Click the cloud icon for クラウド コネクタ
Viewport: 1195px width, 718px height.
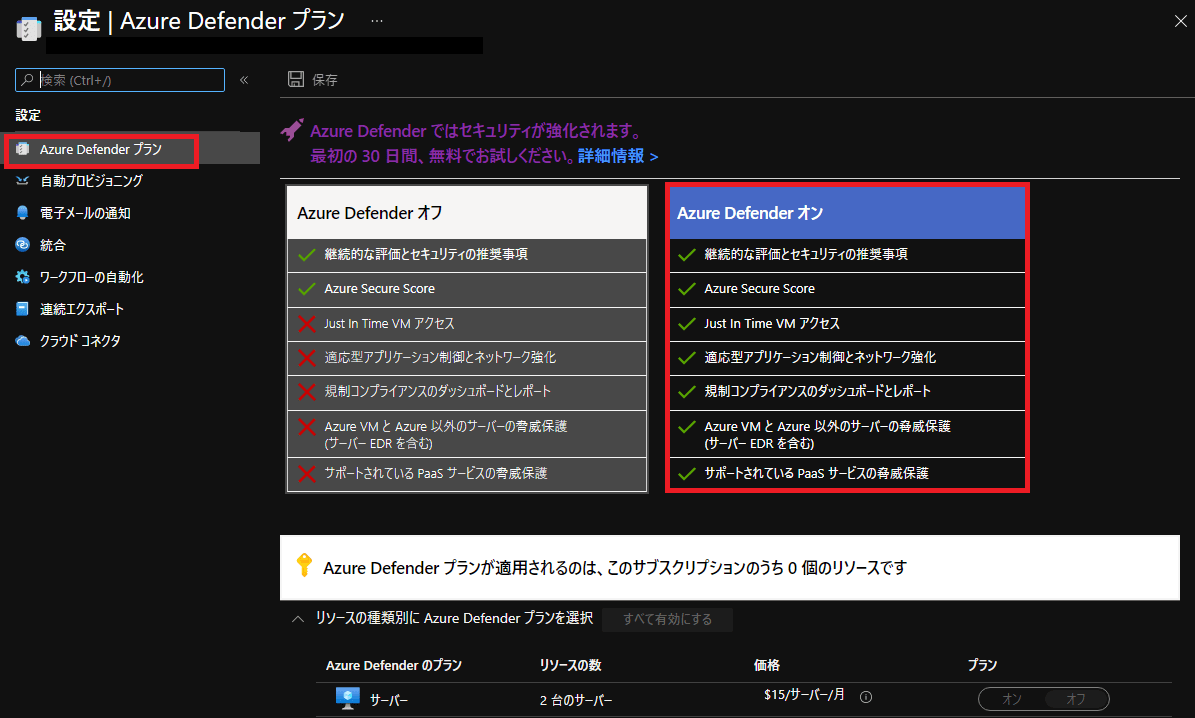coord(23,341)
